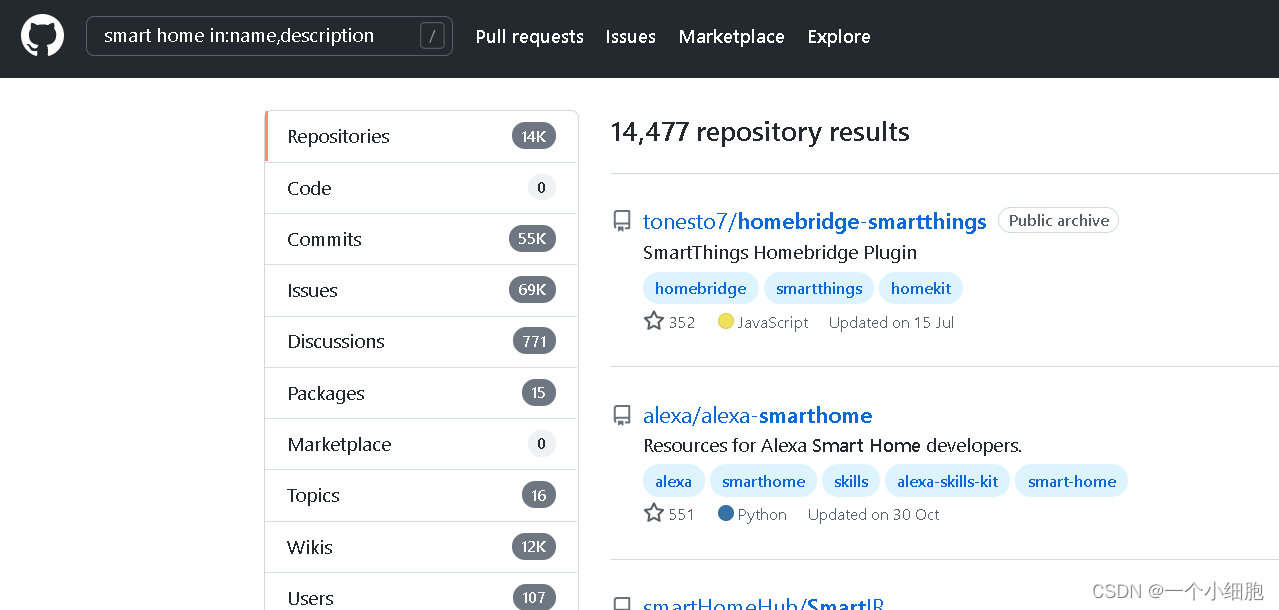Click the alexa-skills-kit topic tag
Screen dimensions: 1279x610
947,481
